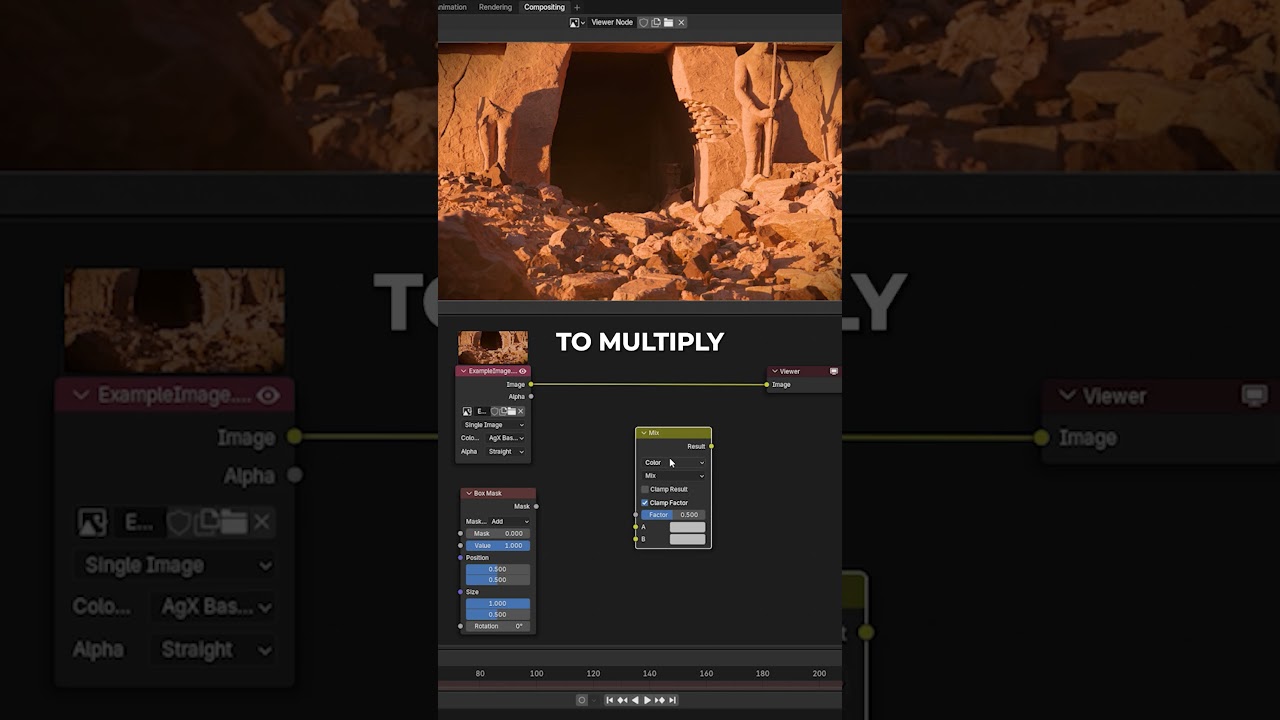1280x720 pixels.
Task: Open the Color data type dropdown in Mix
Action: 674,462
